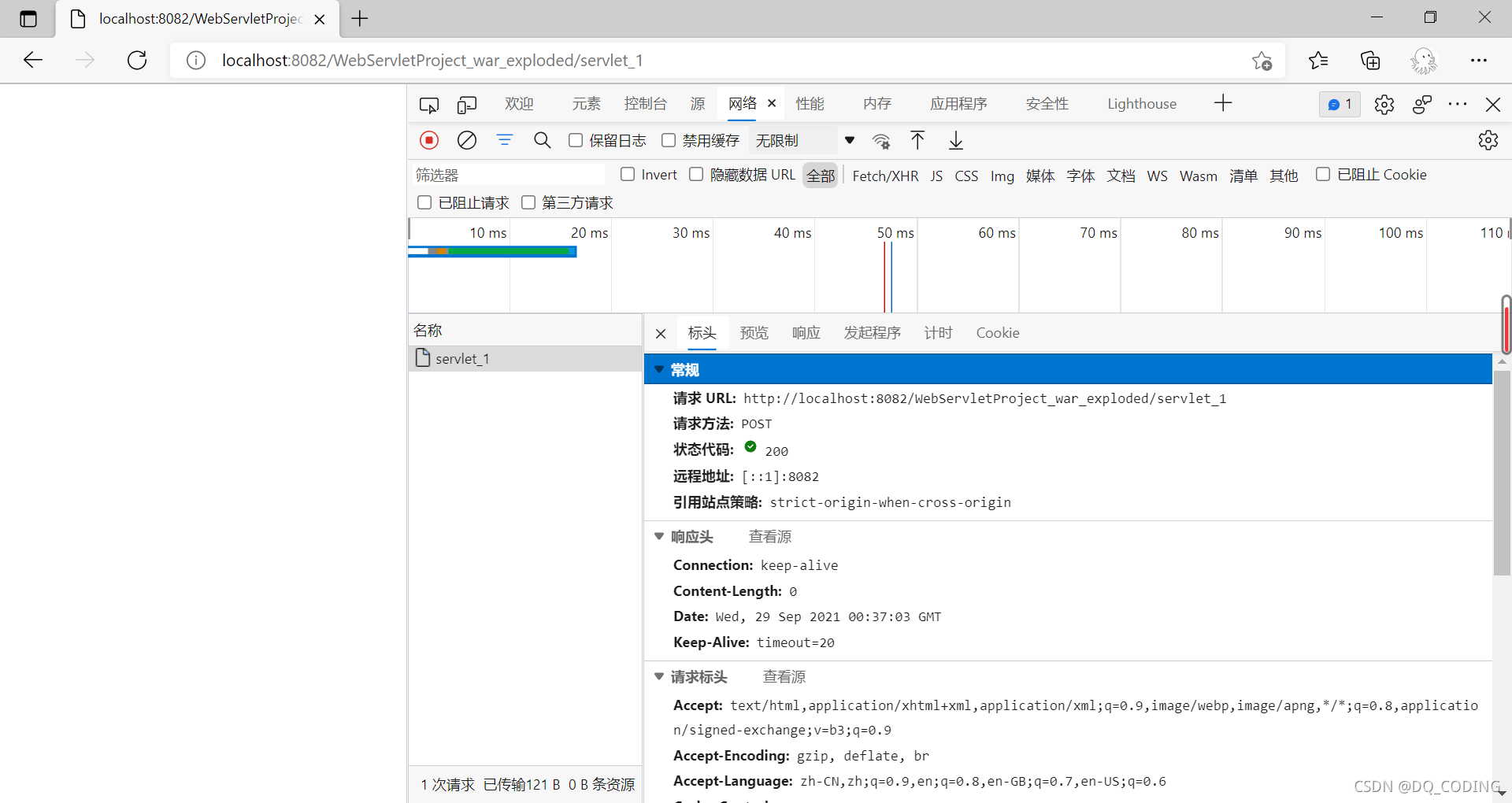Check the Invert filter checkbox

pyautogui.click(x=628, y=174)
